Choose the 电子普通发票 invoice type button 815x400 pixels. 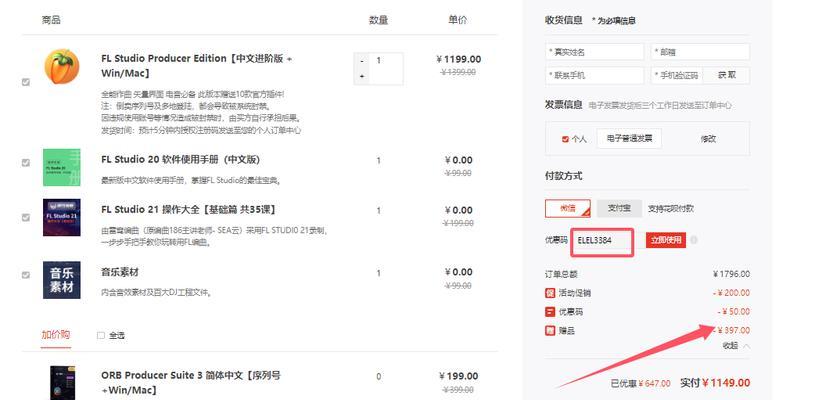tap(629, 139)
